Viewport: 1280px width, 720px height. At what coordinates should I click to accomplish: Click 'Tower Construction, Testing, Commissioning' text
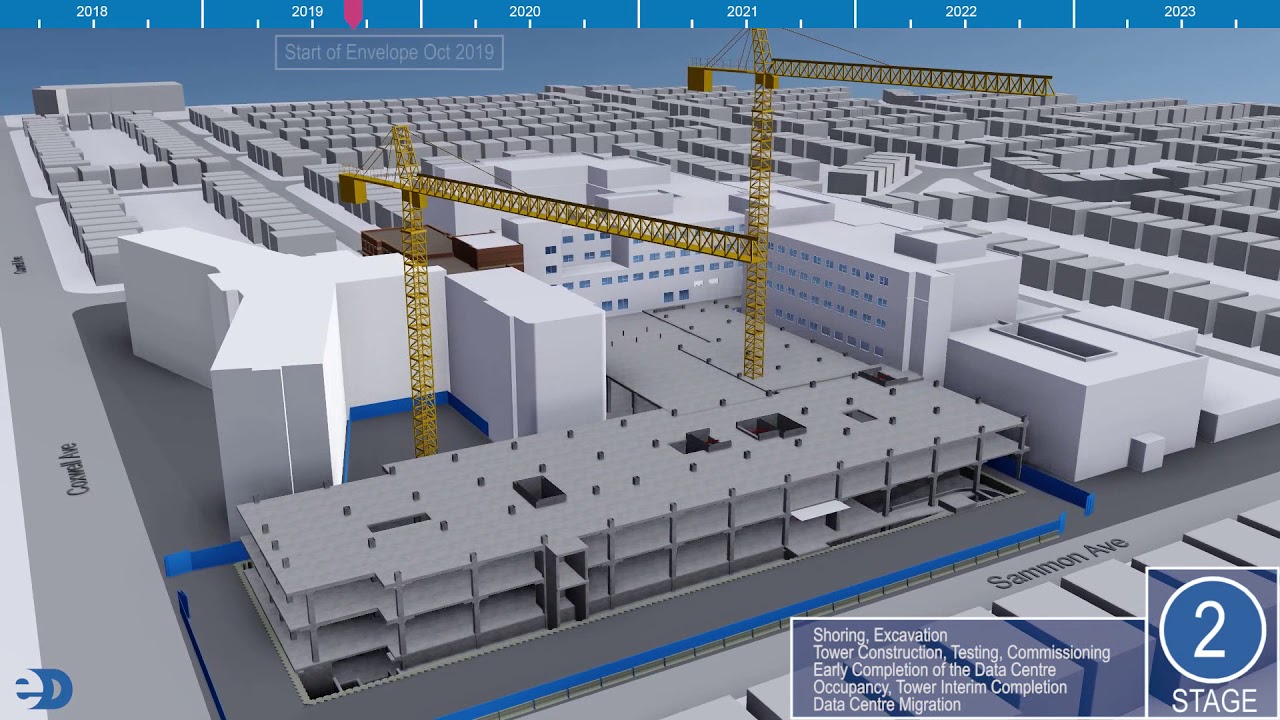click(x=961, y=653)
